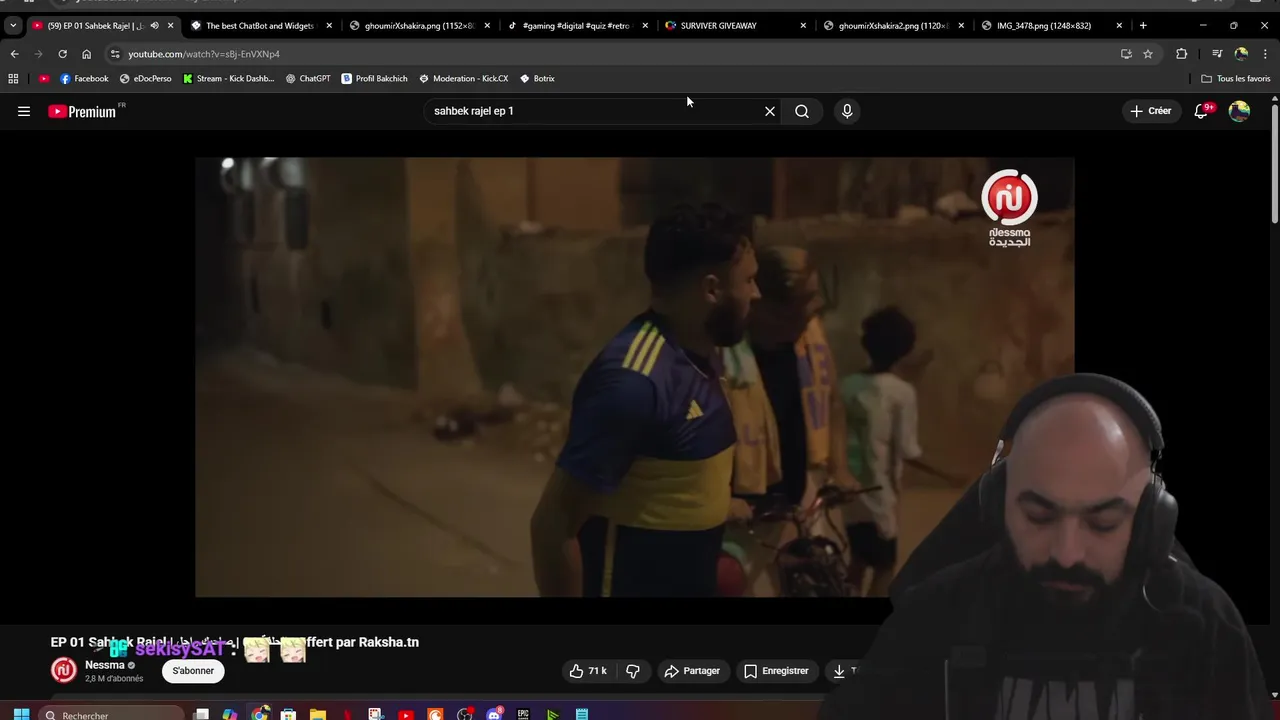Install app icon in address bar
The height and width of the screenshot is (720, 1280).
(1126, 54)
